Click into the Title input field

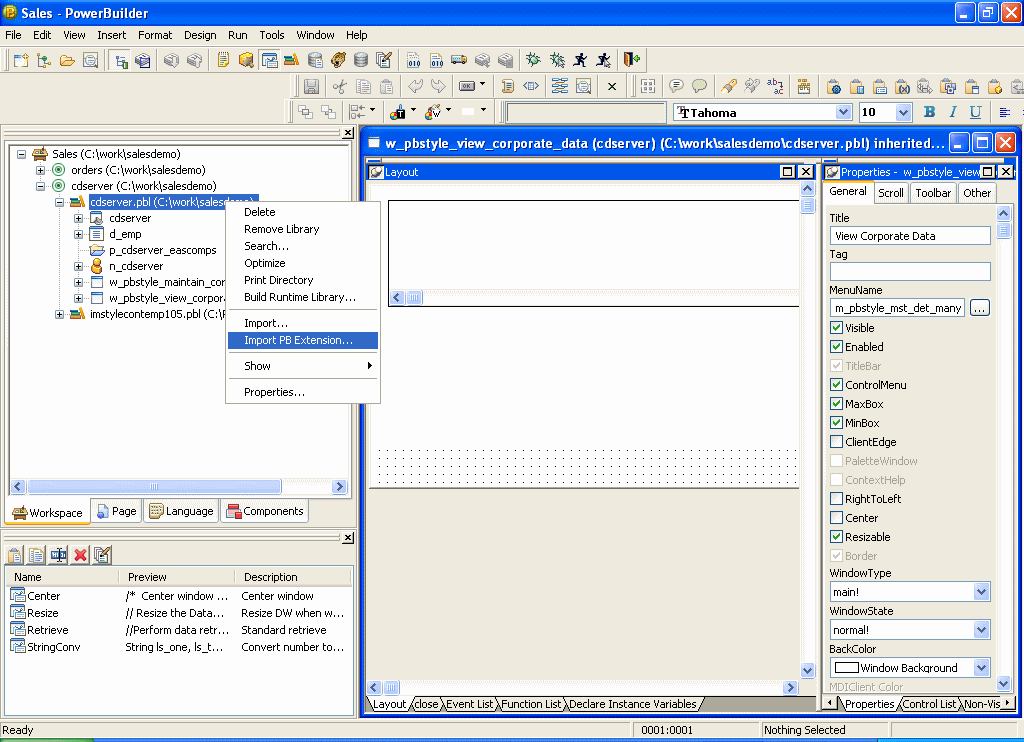(910, 236)
